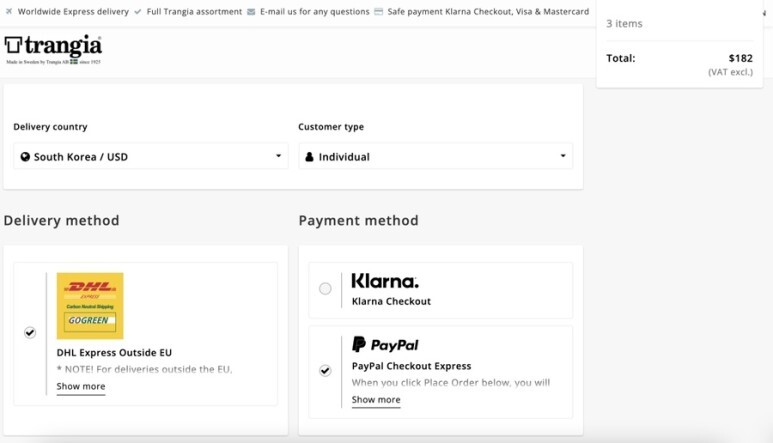Click 'Worldwide Express delivery' text

click(73, 11)
